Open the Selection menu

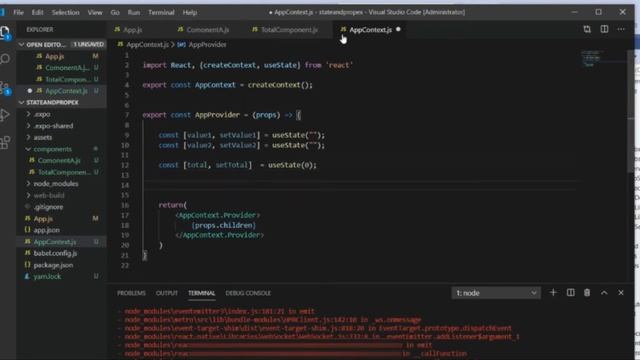click(65, 12)
